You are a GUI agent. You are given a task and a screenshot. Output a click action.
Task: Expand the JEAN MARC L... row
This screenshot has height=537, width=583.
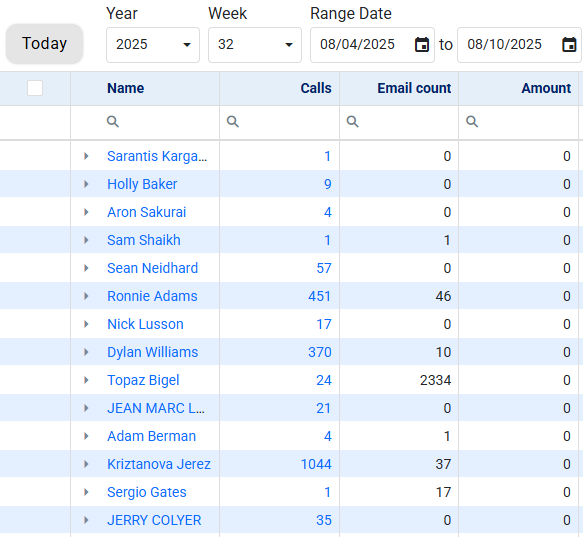pyautogui.click(x=86, y=408)
